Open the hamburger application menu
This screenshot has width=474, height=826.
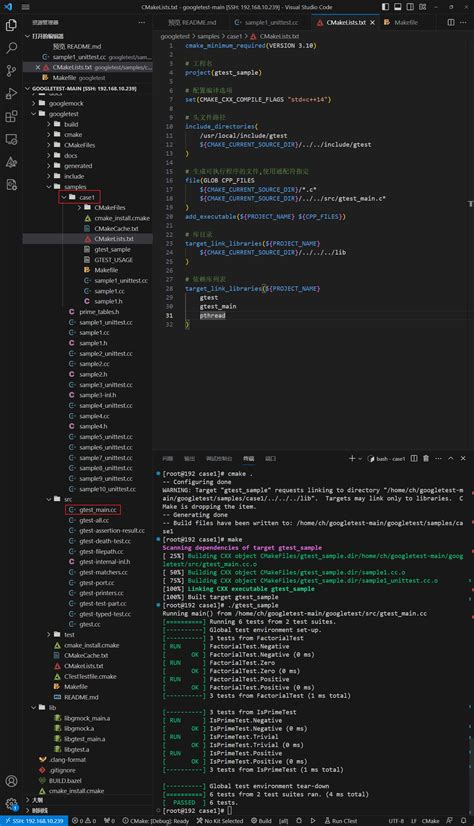(x=25, y=7)
